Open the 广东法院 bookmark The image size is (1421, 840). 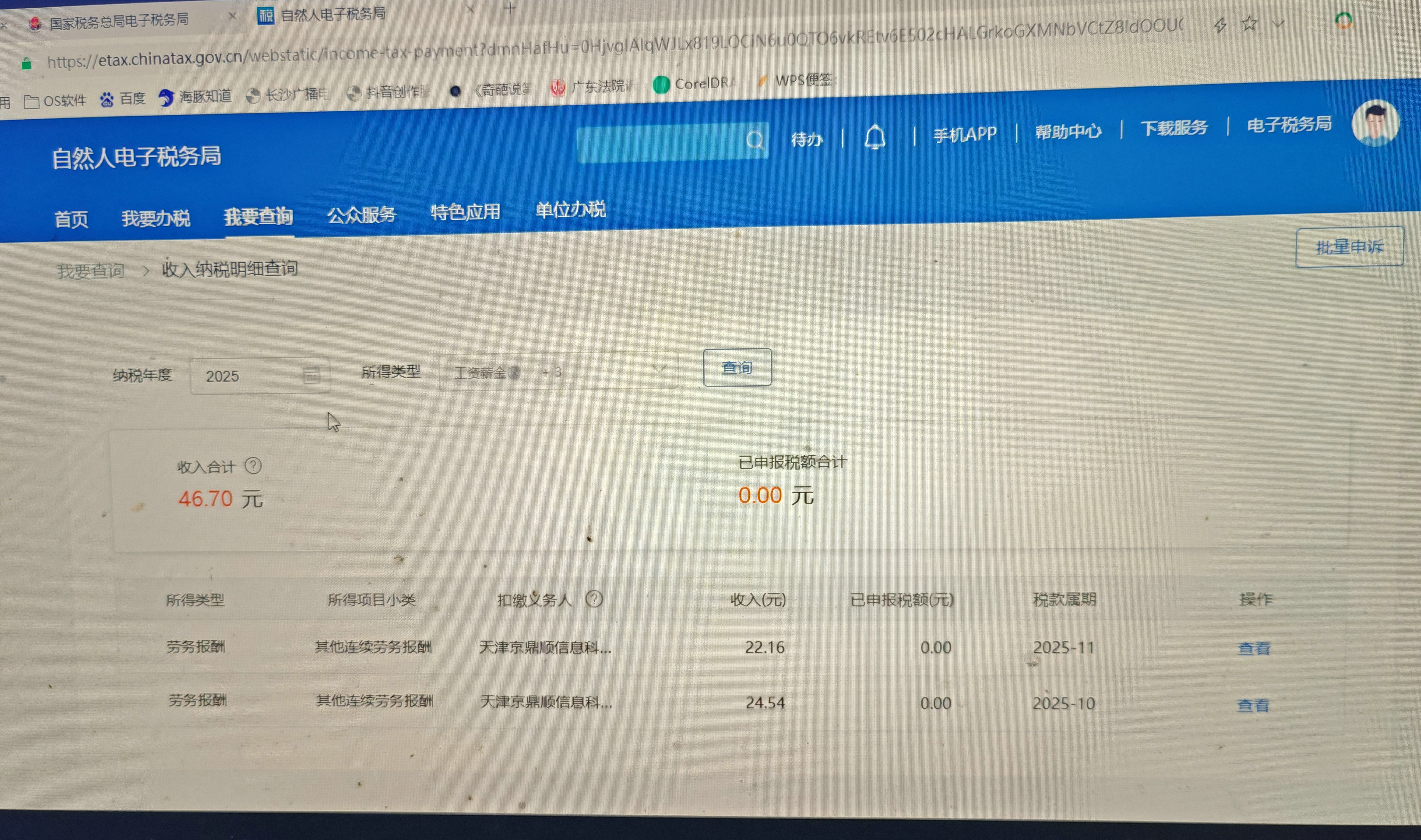point(593,87)
